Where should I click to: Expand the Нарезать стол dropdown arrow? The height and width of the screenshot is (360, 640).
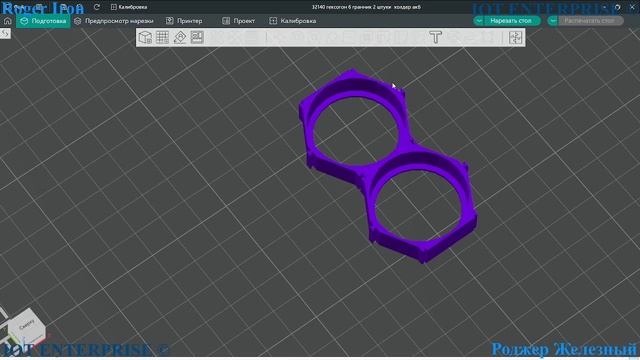click(x=479, y=20)
